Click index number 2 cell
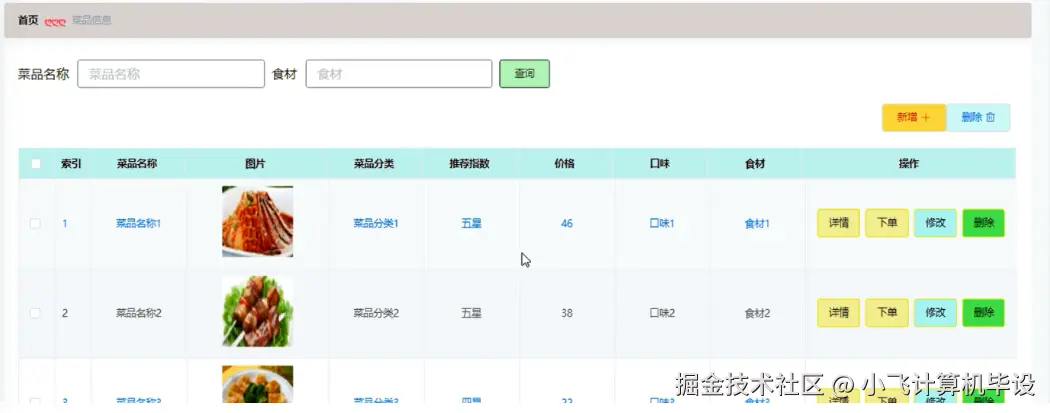The width and height of the screenshot is (1050, 413). (65, 313)
